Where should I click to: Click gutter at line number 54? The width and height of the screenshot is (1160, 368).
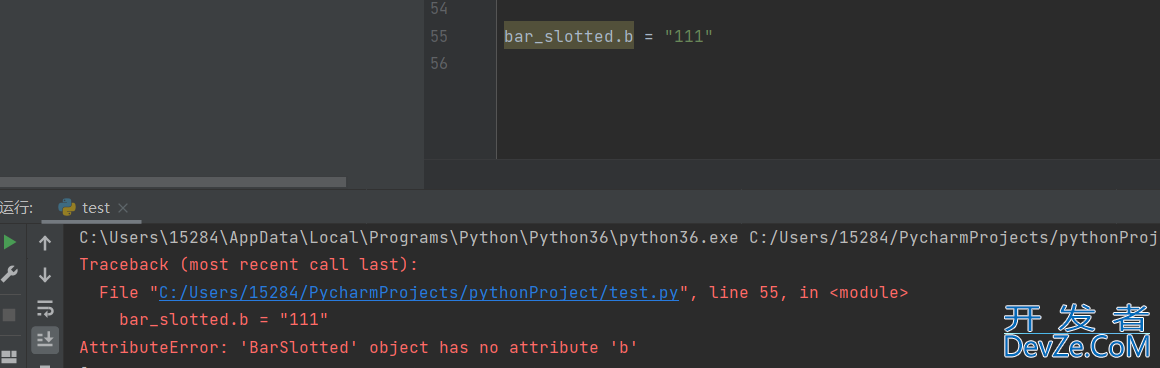439,9
